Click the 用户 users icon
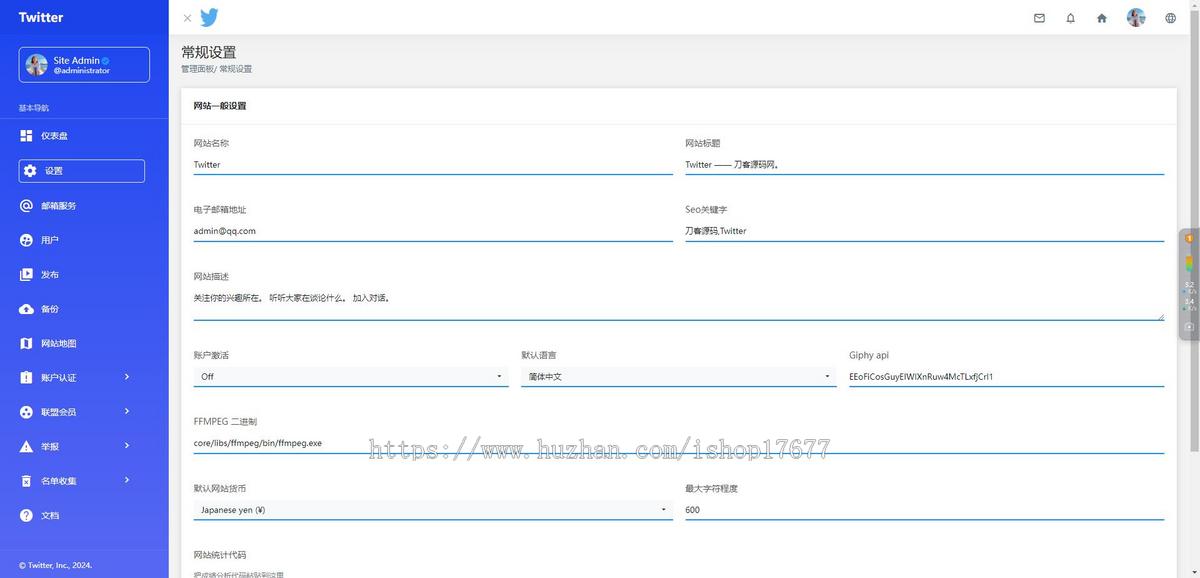 (x=27, y=240)
